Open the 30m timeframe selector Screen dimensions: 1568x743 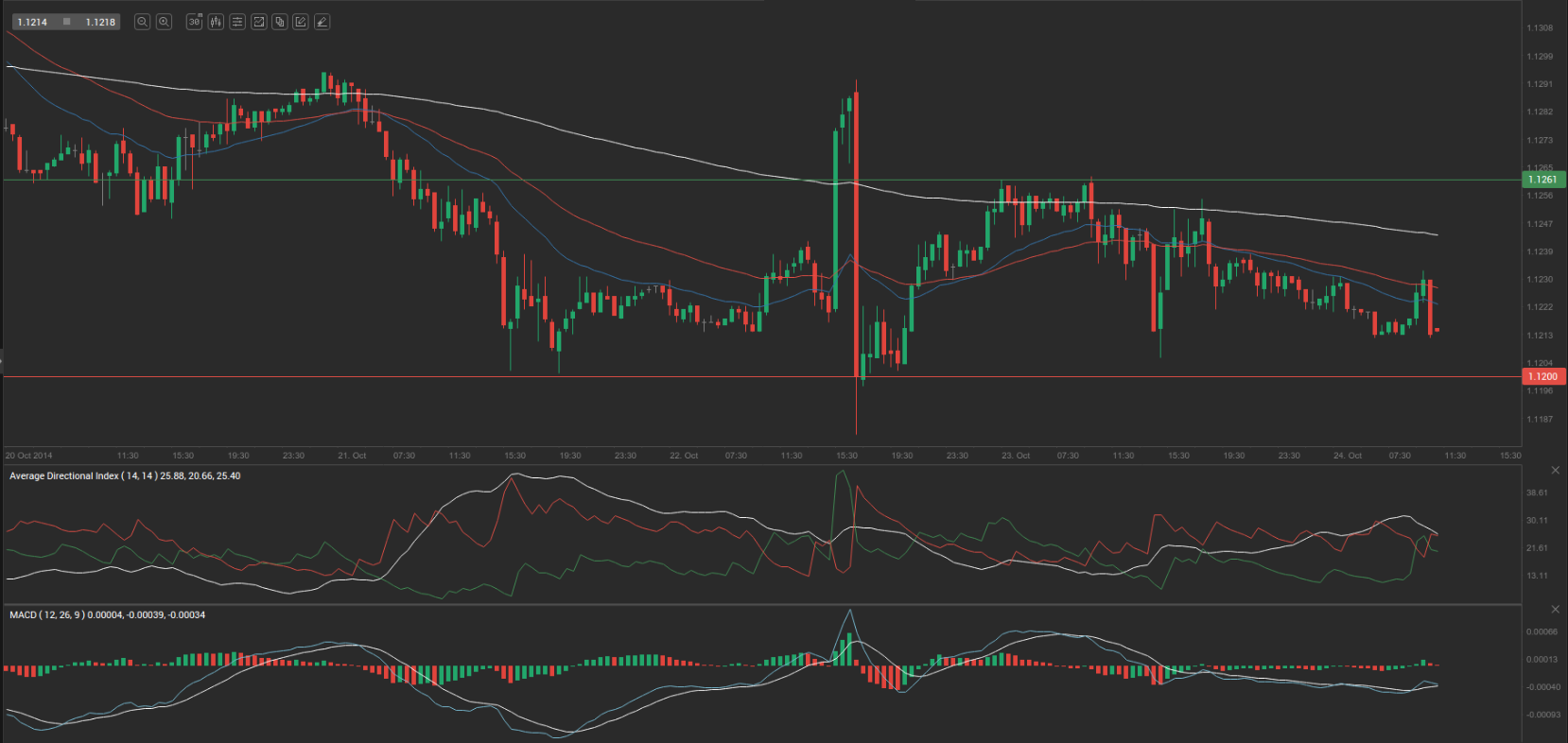(x=194, y=22)
